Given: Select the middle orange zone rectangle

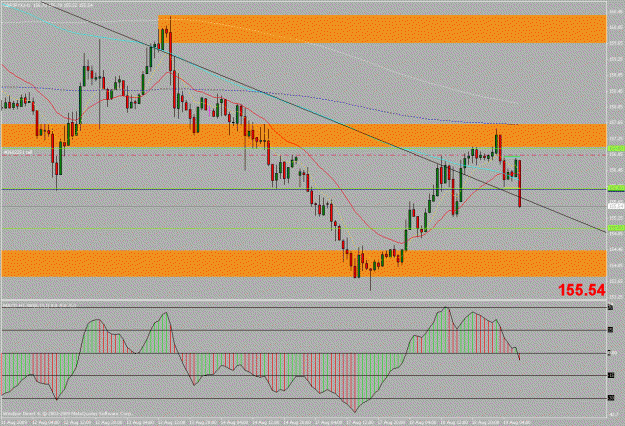Looking at the screenshot, I should [303, 135].
